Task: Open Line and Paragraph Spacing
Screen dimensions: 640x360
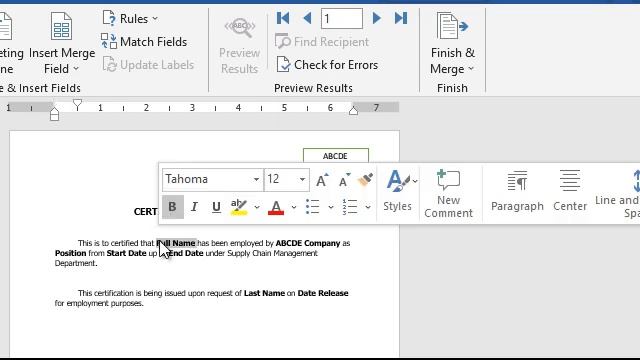Action: 618,193
